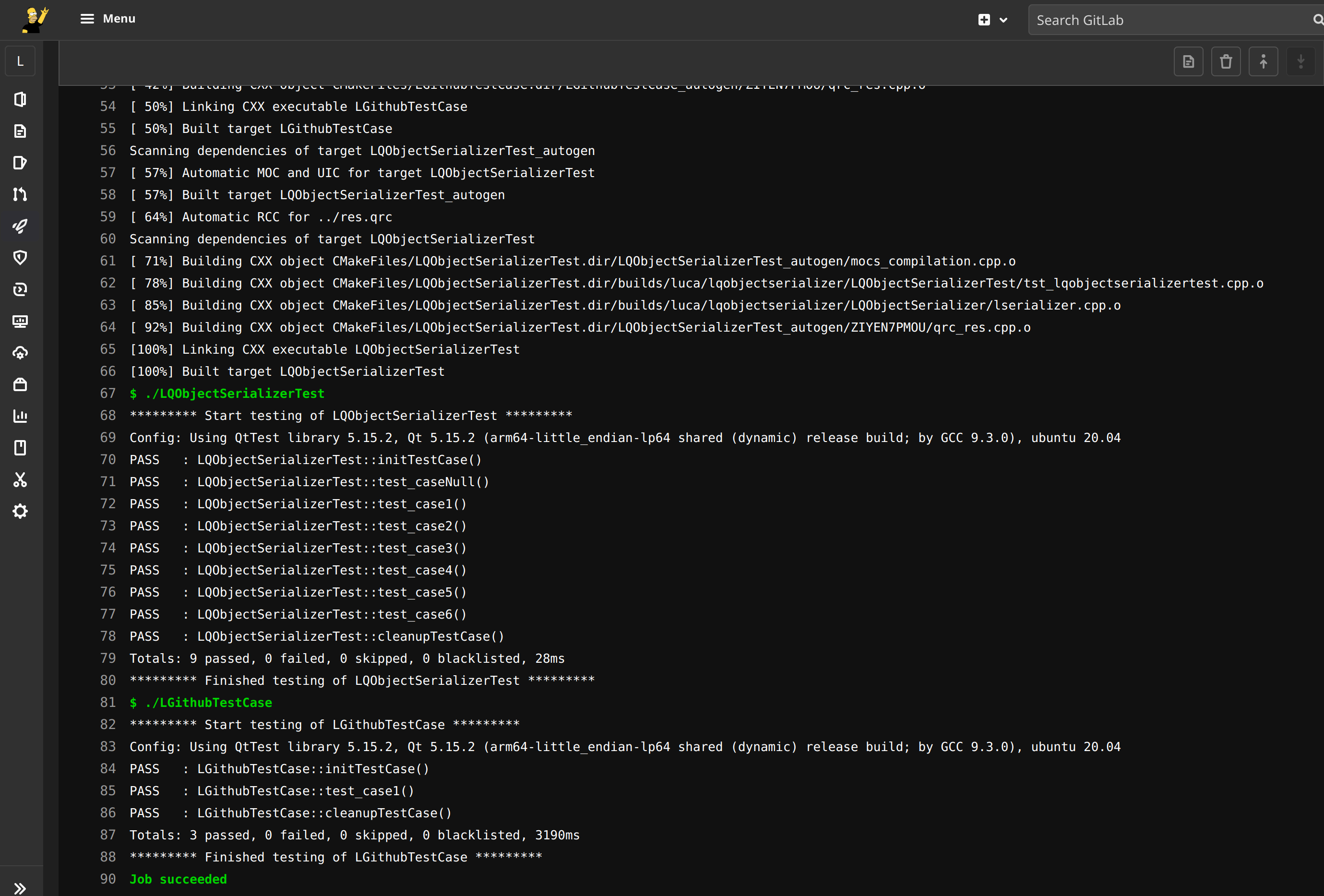Open the Monitor sidebar icon
This screenshot has height=896, width=1324.
(20, 321)
